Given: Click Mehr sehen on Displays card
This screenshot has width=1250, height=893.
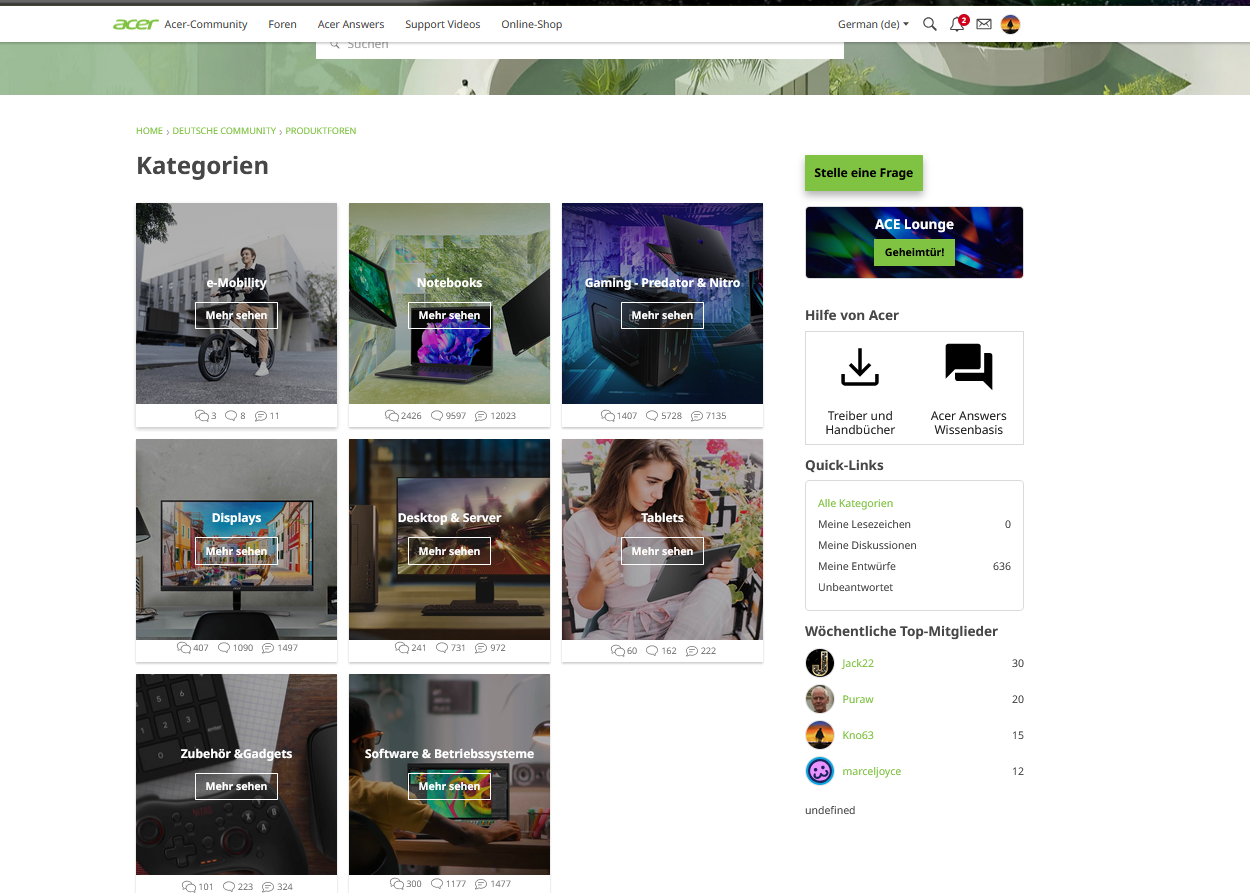Looking at the screenshot, I should [236, 551].
